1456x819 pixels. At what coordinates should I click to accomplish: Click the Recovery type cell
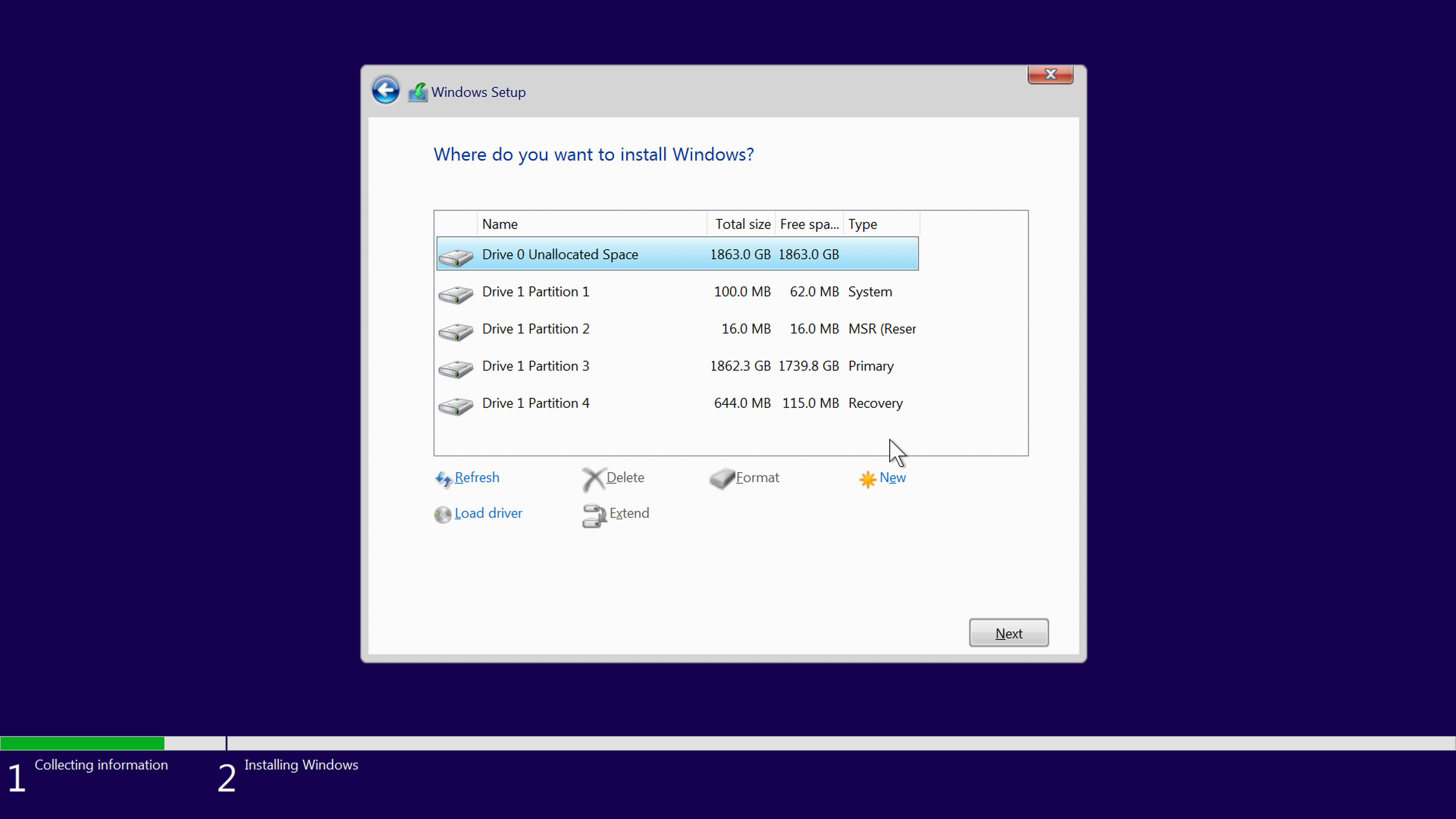pyautogui.click(x=875, y=403)
